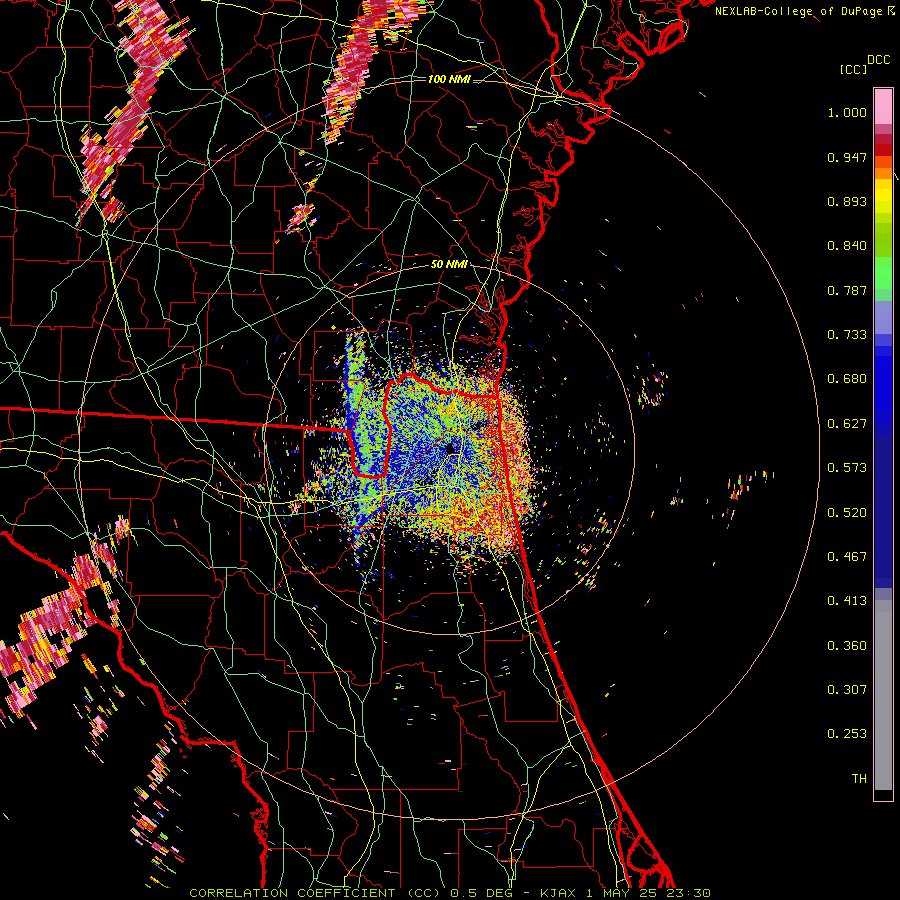
Task: Click the 23:30 timestamp in the caption
Action: [688, 893]
